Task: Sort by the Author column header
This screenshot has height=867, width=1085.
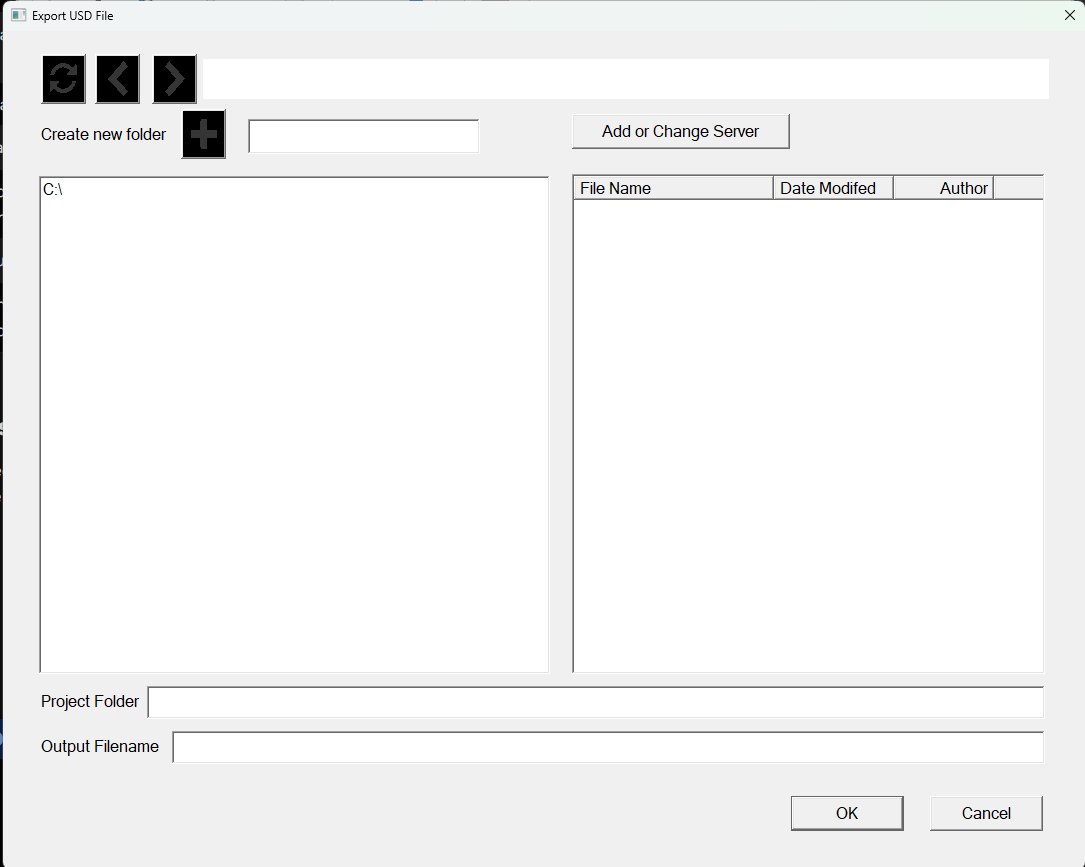Action: (943, 188)
